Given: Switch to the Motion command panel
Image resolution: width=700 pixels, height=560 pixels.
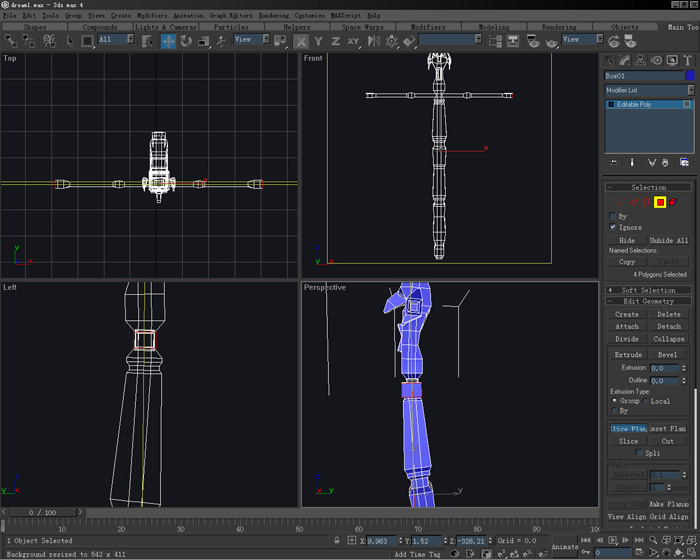Looking at the screenshot, I should pyautogui.click(x=656, y=61).
